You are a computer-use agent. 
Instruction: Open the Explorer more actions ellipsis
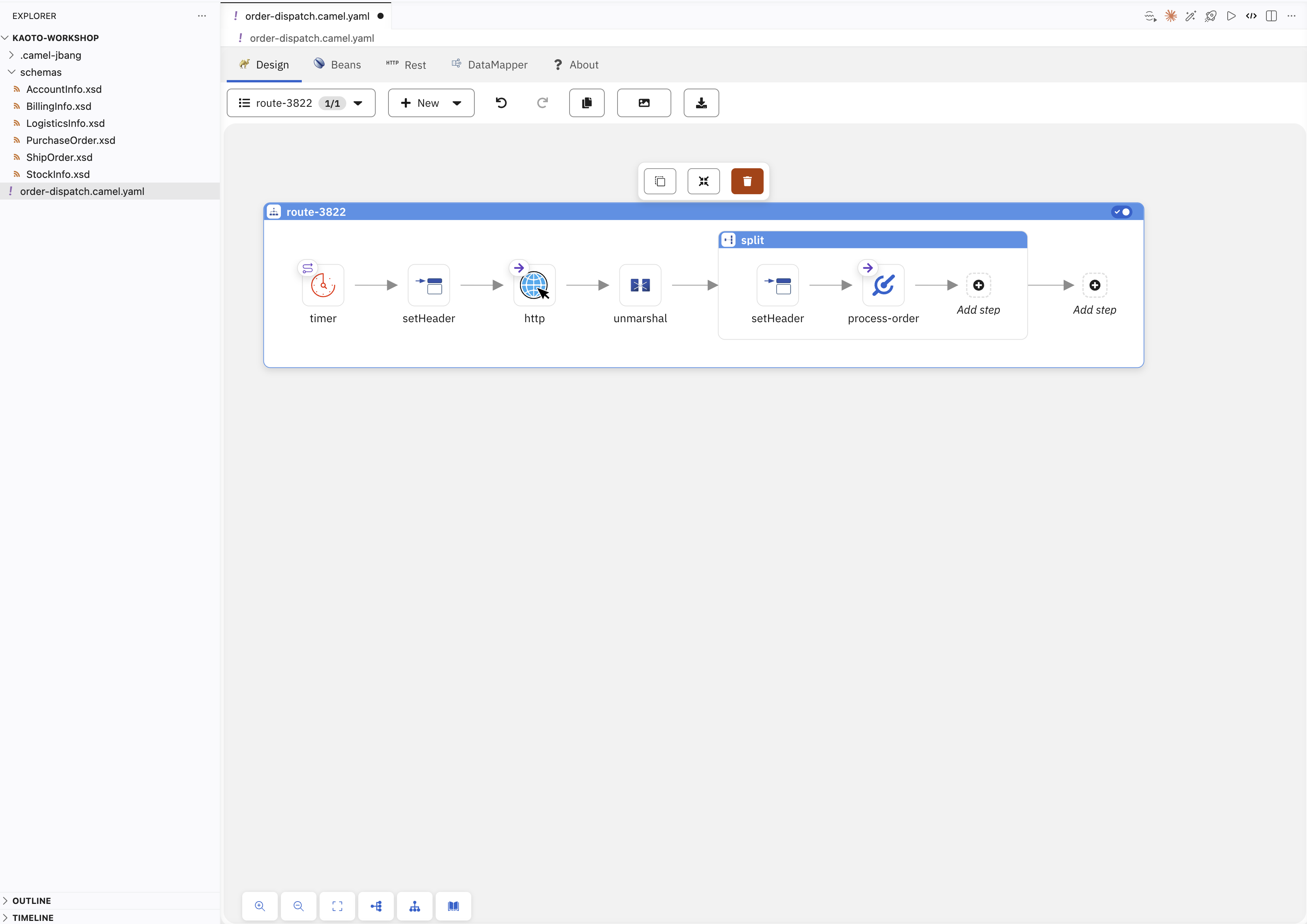(202, 16)
